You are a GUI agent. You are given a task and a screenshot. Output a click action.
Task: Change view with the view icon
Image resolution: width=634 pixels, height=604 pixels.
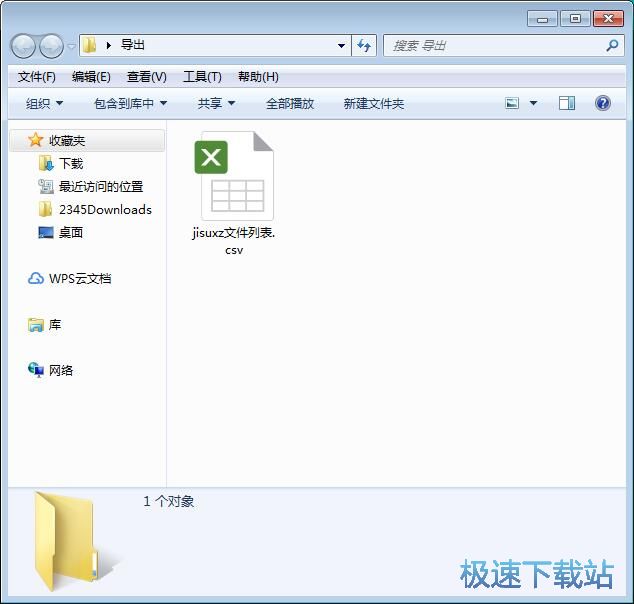(512, 103)
